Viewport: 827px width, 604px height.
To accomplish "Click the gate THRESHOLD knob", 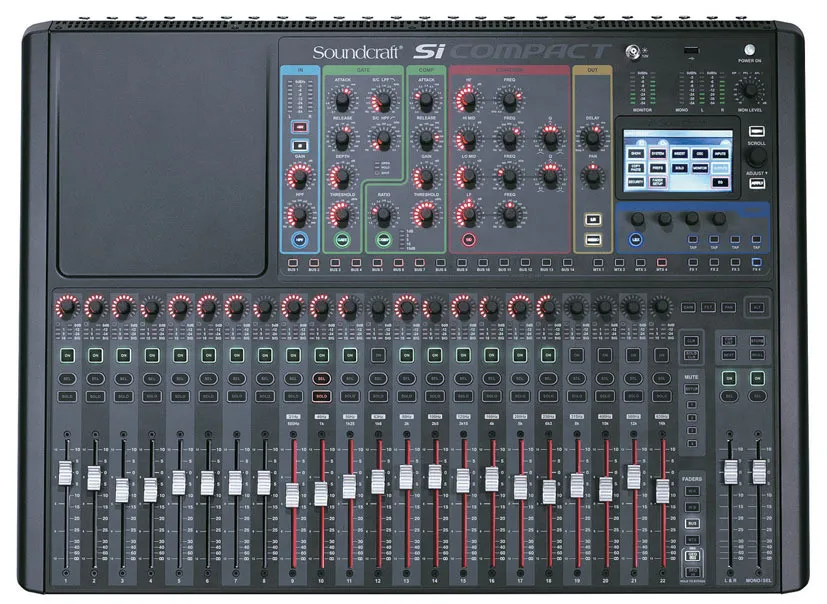I will click(342, 215).
